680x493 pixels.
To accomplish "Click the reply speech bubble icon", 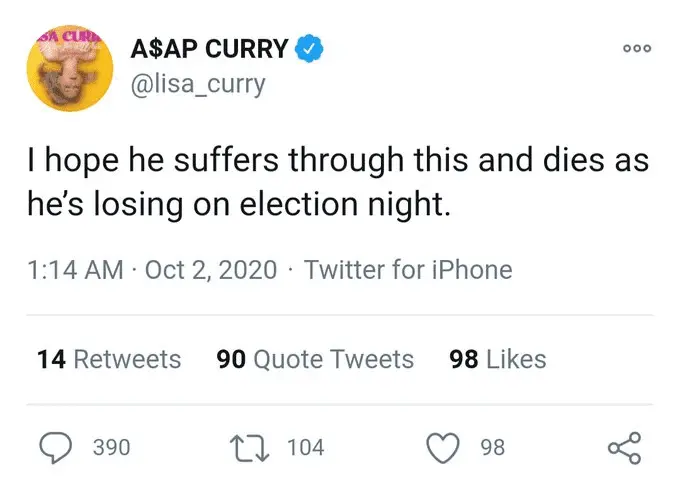I will [57, 447].
